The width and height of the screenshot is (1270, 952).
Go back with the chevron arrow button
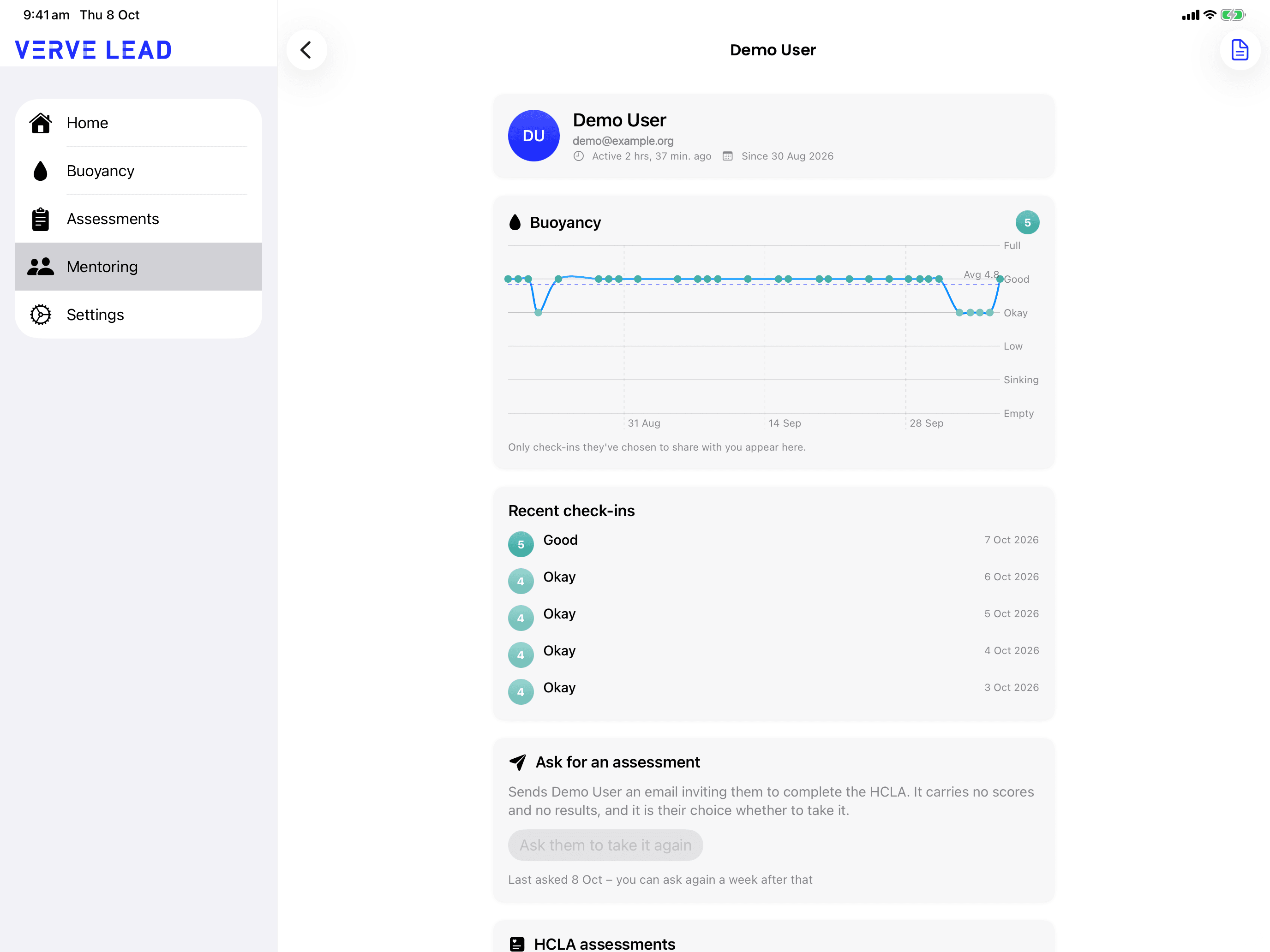306,50
